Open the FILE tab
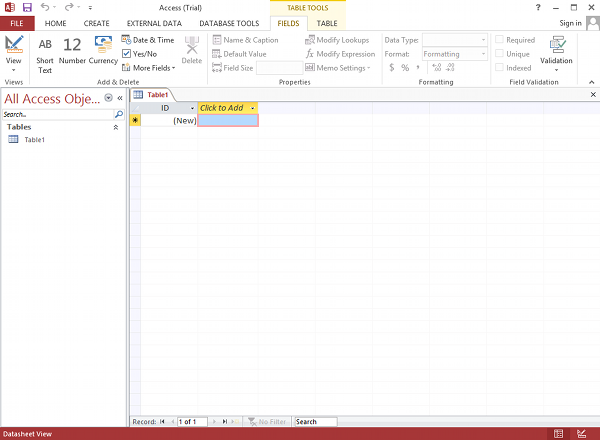600x440 pixels. point(17,23)
